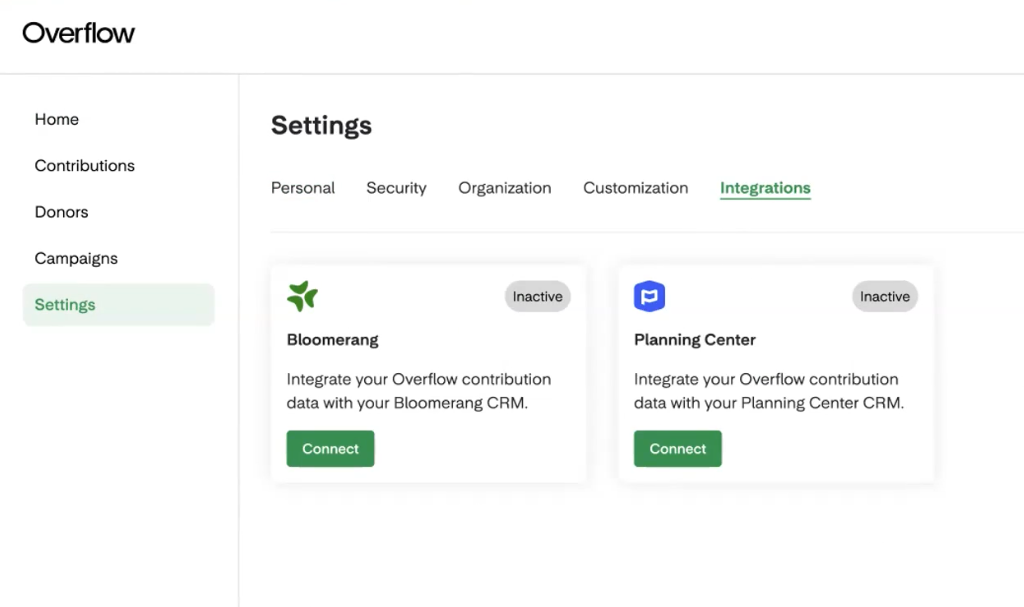Connect the Bloomerang integration
The height and width of the screenshot is (607, 1024).
click(x=330, y=449)
